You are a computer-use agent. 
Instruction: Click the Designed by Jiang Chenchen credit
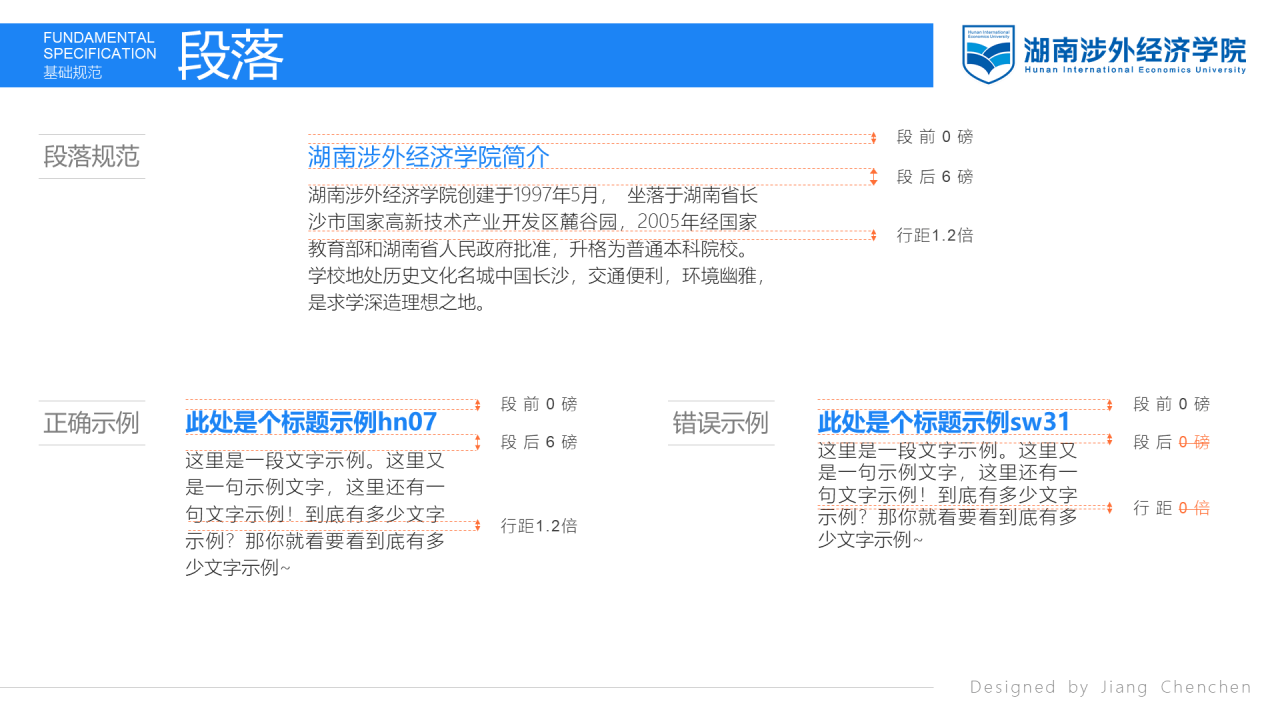coord(1110,686)
